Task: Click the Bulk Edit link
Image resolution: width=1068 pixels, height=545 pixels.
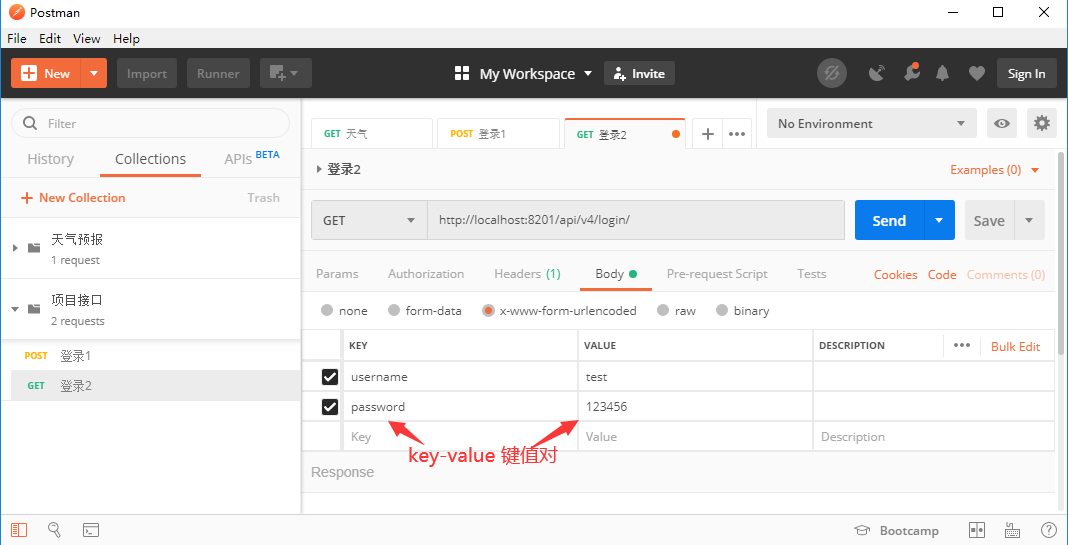Action: coord(1016,346)
